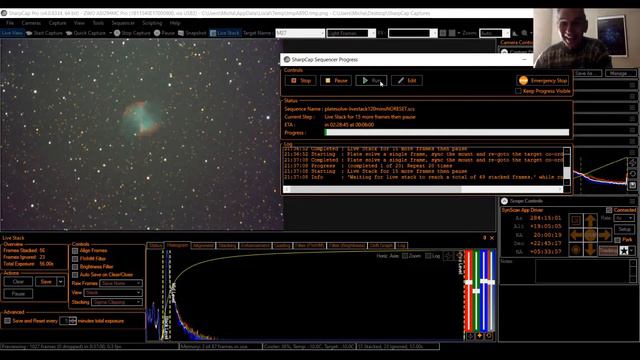Click the mount slew up arrow
The image size is (640, 360).
590,221
